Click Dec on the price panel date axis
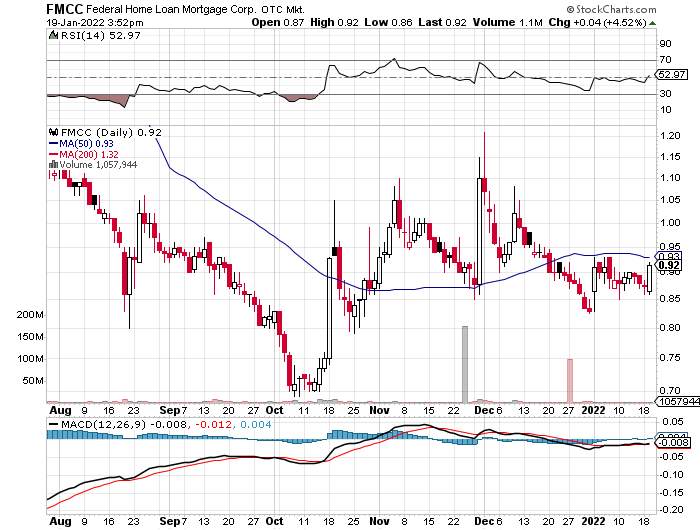The height and width of the screenshot is (530, 700). [x=484, y=410]
